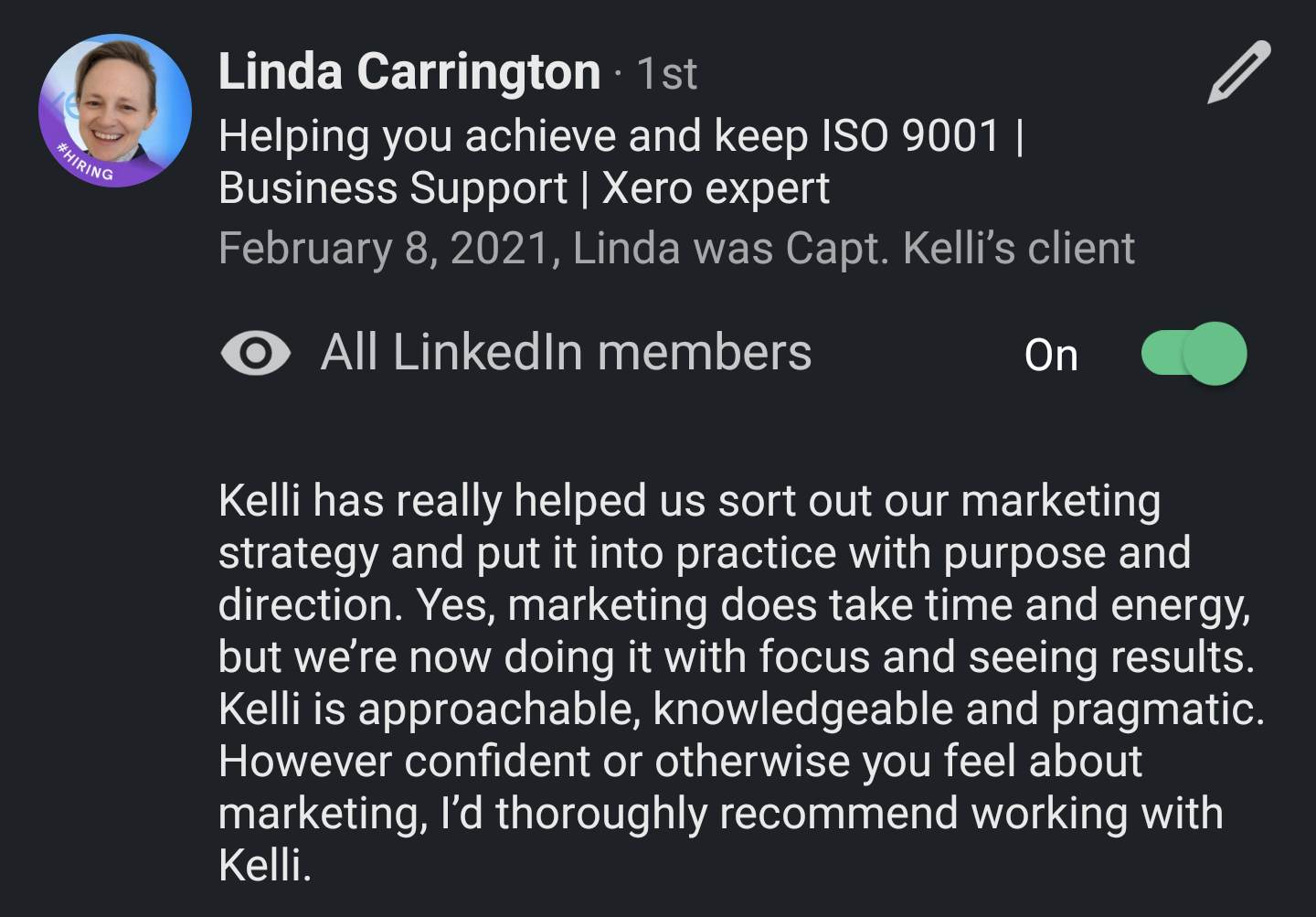
Task: Click the line 'Kelli is approachable, knowledgeable and pragmatic'
Action: [x=740, y=709]
